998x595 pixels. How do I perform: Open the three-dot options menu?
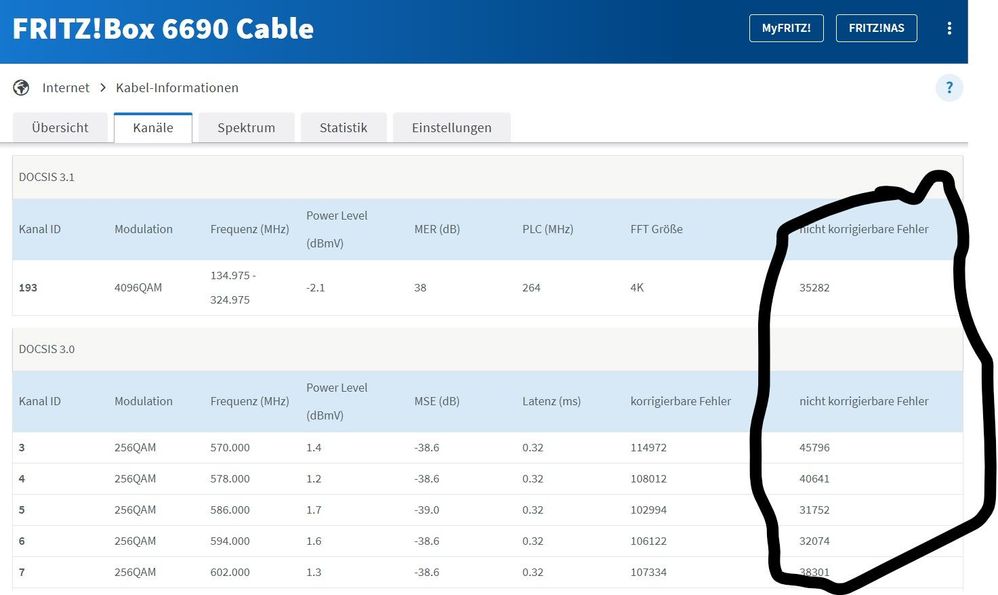tap(949, 28)
